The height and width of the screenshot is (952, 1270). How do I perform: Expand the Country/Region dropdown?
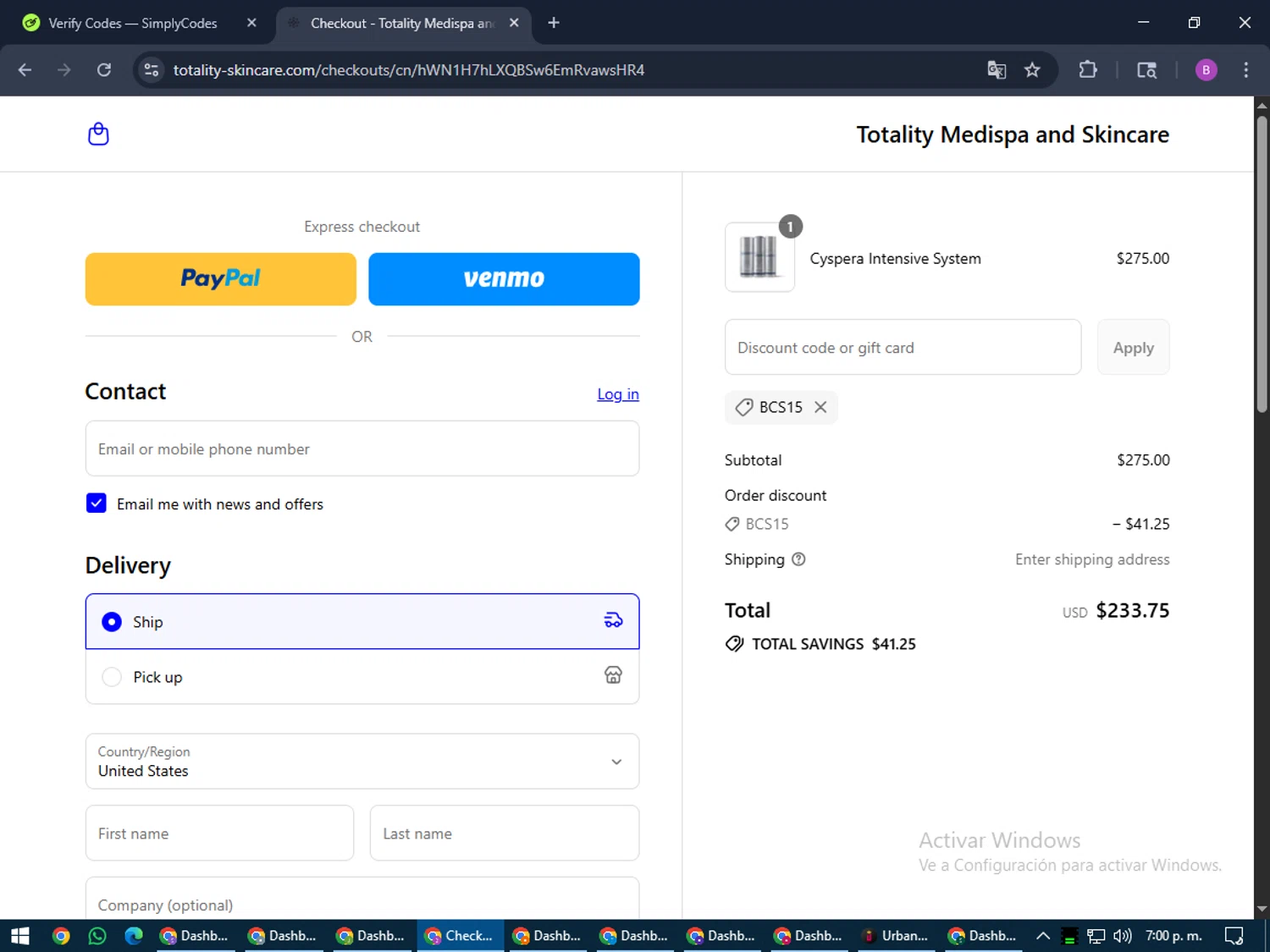coord(362,762)
